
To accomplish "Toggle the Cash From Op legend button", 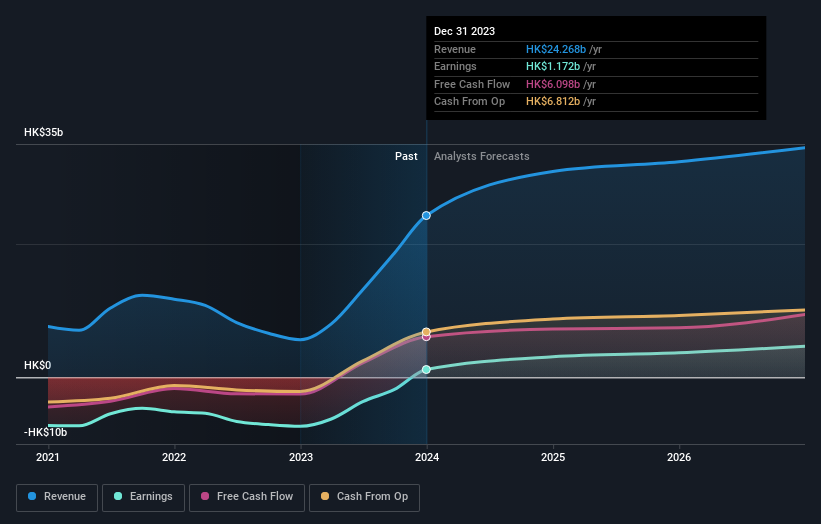I will coord(364,497).
